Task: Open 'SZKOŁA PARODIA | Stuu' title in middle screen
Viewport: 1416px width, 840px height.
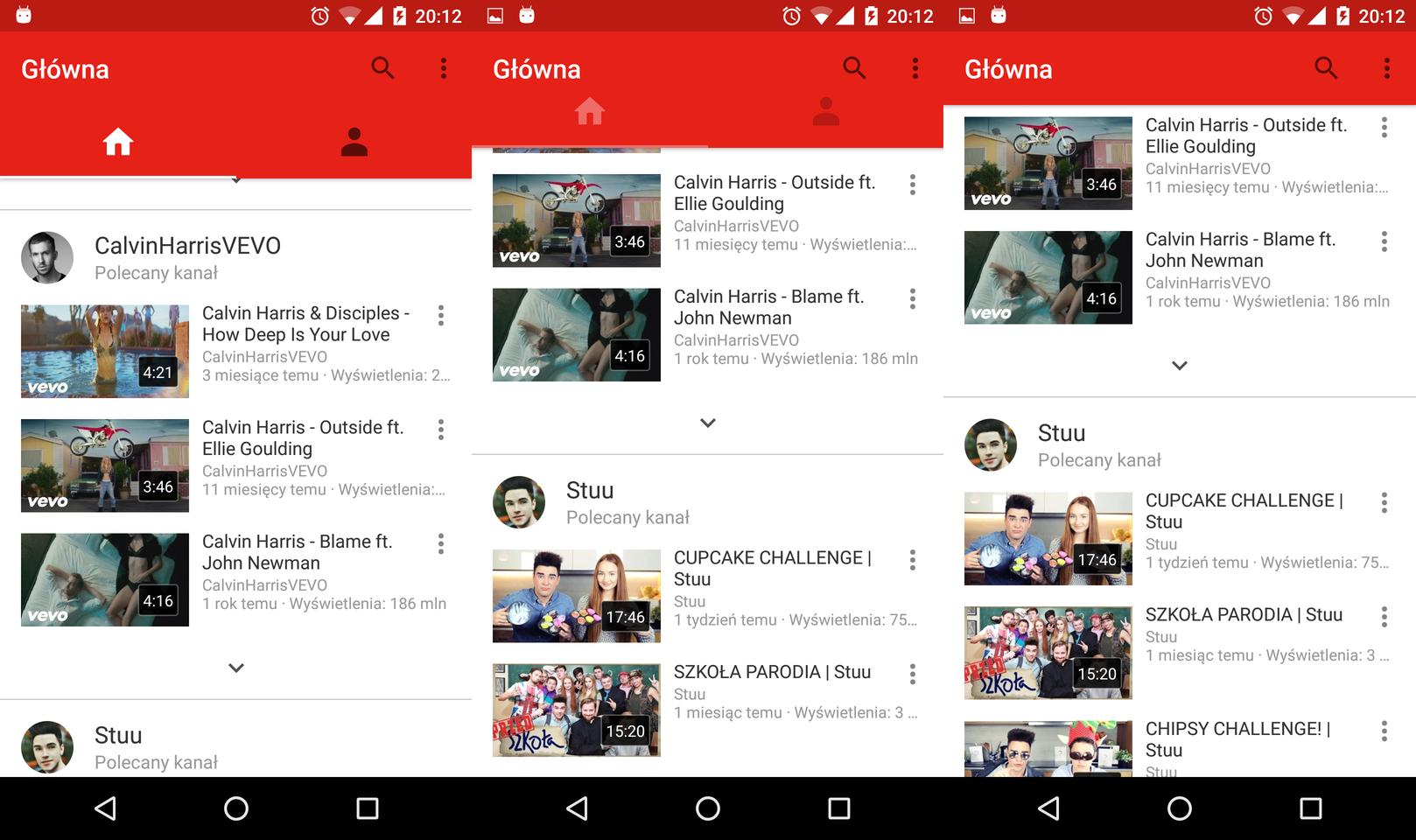Action: point(773,672)
